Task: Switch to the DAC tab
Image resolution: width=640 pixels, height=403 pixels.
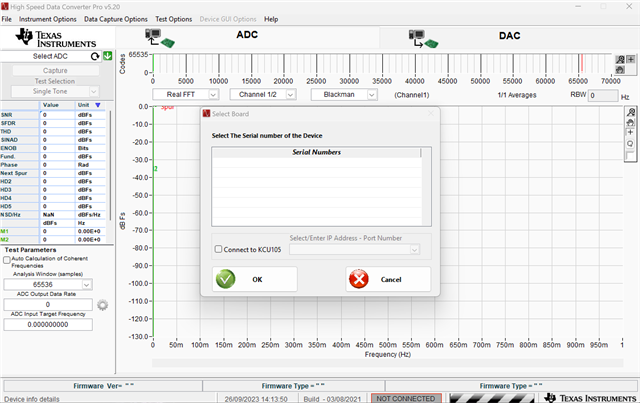Action: (x=508, y=38)
